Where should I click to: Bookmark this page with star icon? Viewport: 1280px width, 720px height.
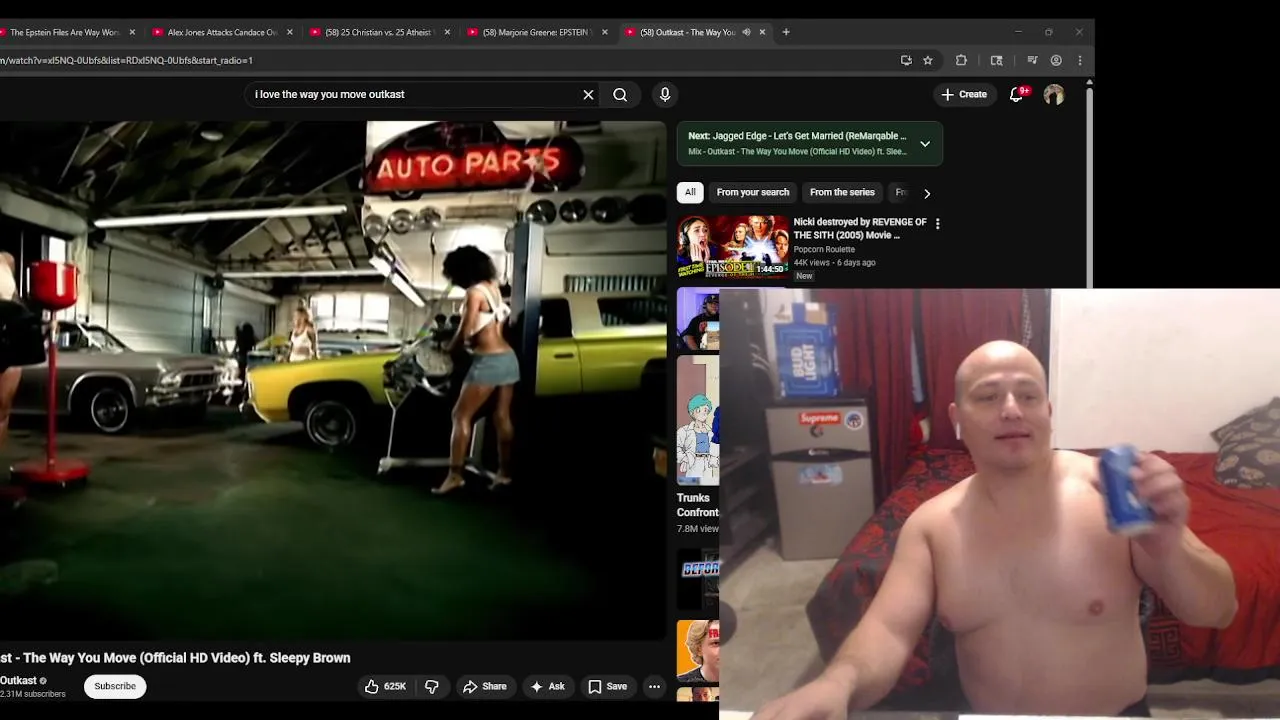[928, 60]
